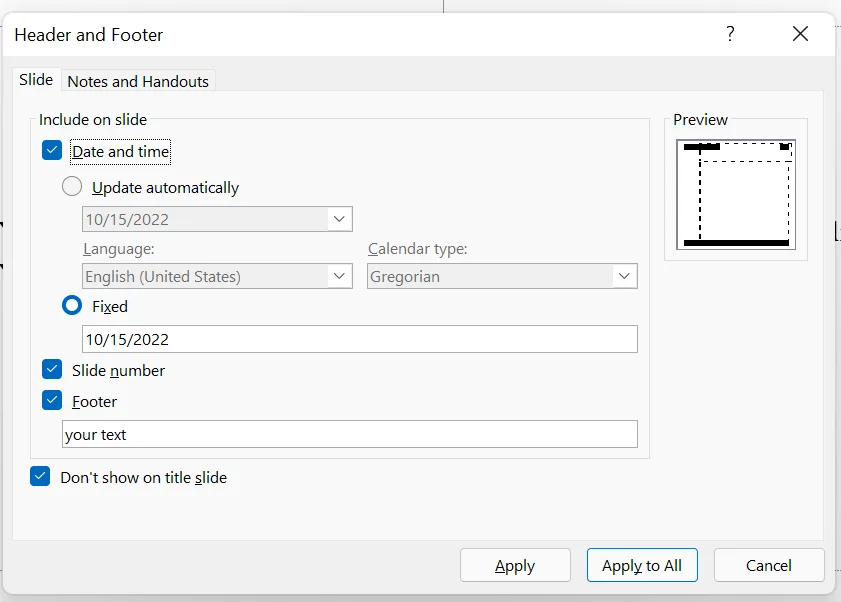Close the Header and Footer dialog
The height and width of the screenshot is (602, 841).
pos(800,34)
